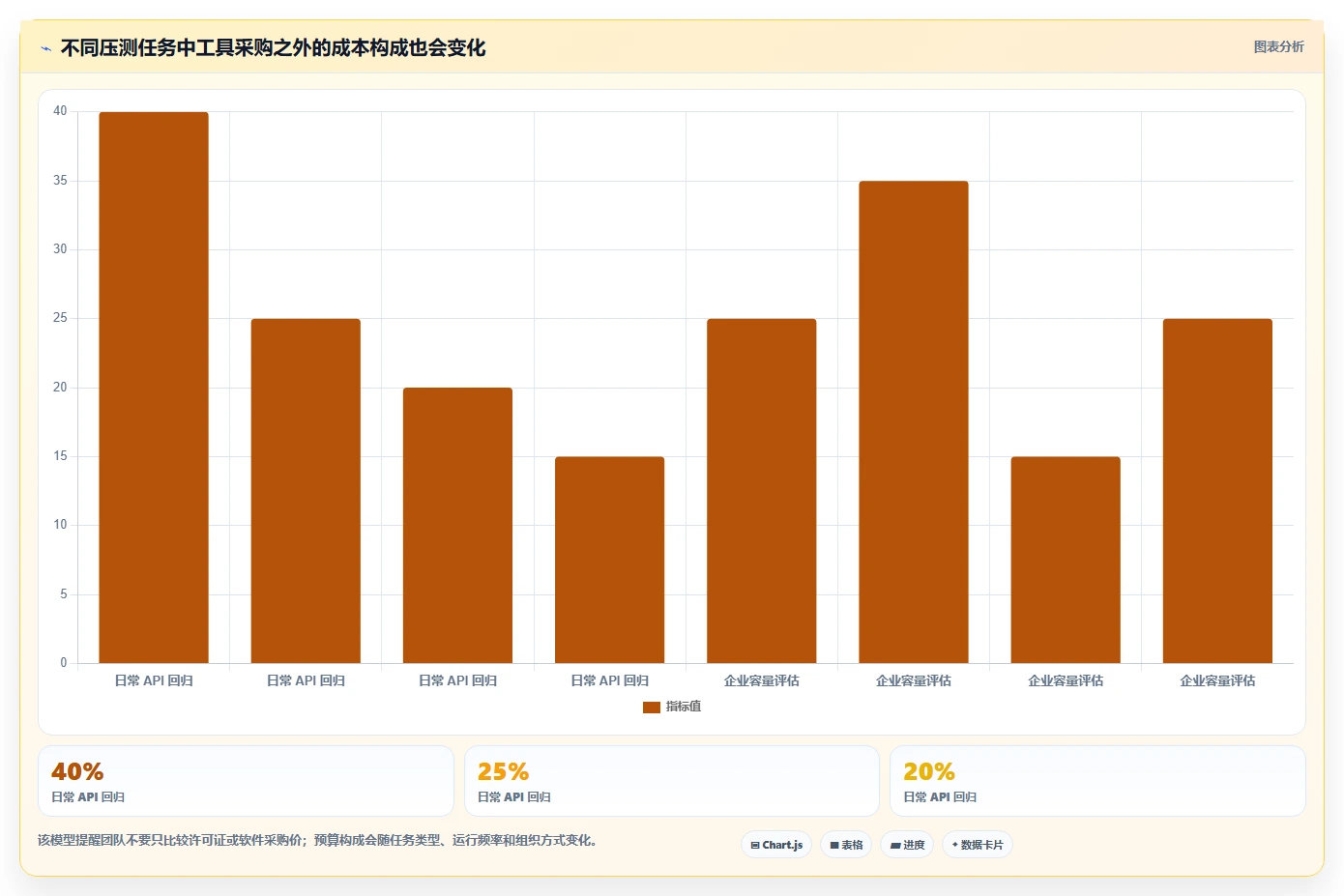The width and height of the screenshot is (1344, 896).
Task: Click the y-axis tick label 10
Action: click(x=60, y=525)
